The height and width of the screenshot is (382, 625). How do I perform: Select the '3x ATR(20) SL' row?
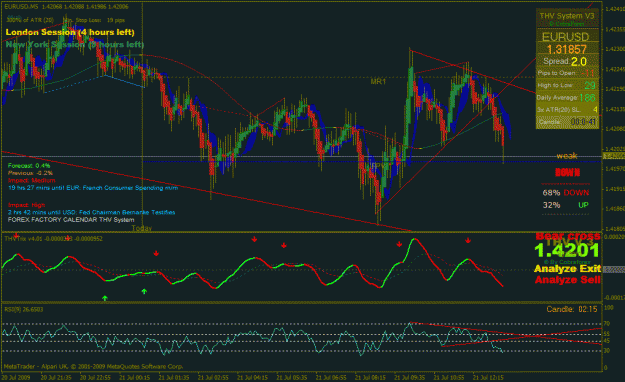pos(567,109)
